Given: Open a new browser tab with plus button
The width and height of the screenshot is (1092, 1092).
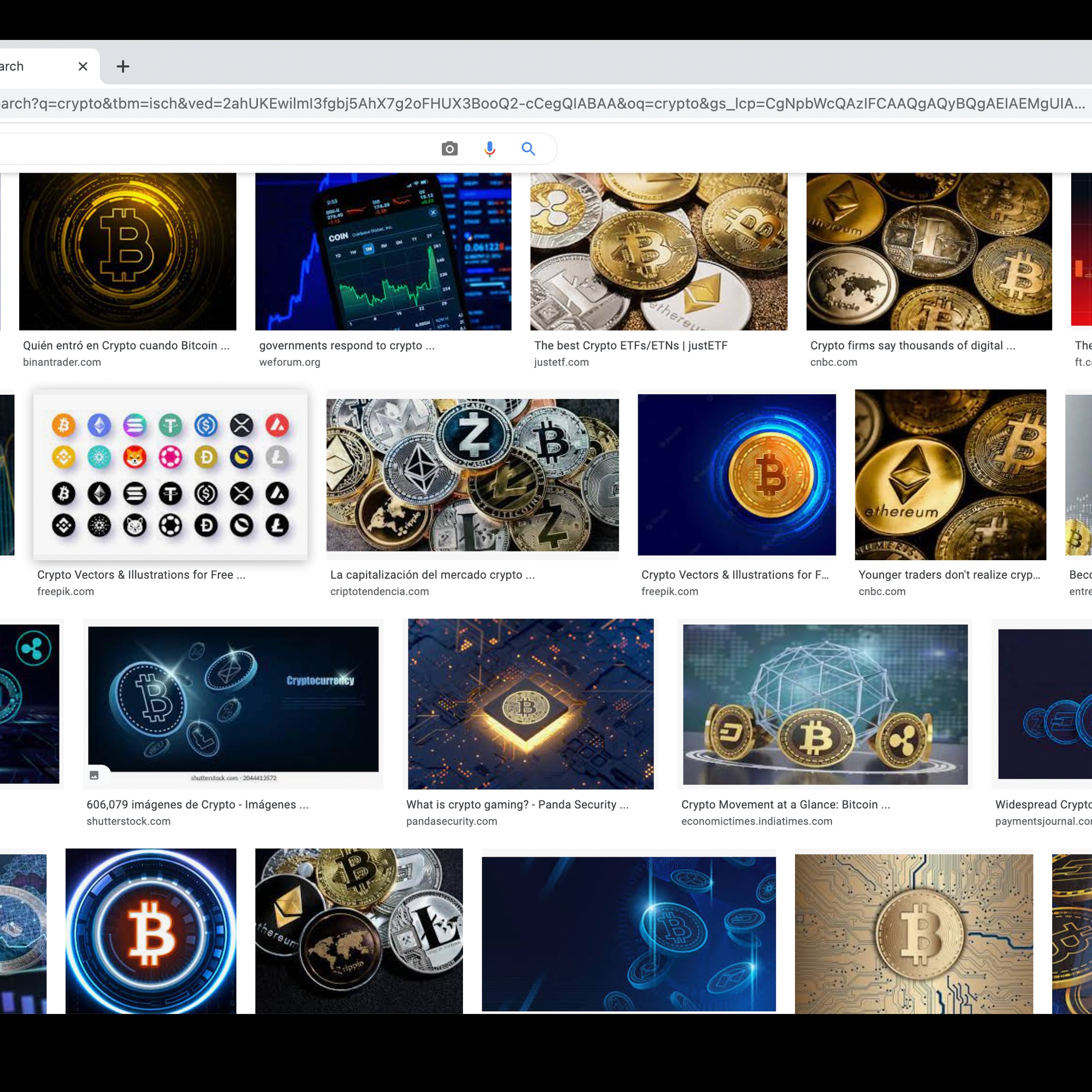Looking at the screenshot, I should pos(123,67).
